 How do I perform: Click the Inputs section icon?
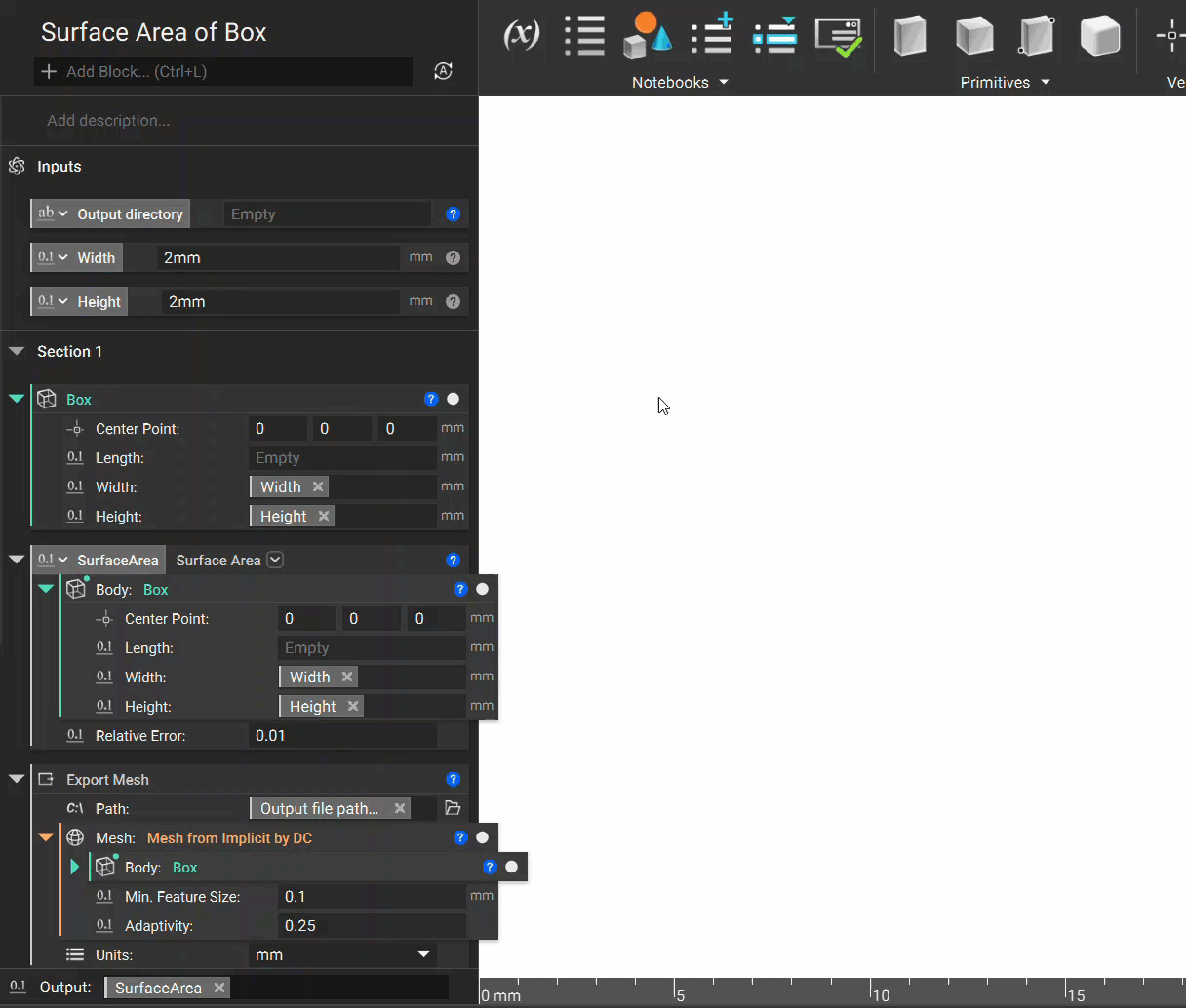click(17, 166)
